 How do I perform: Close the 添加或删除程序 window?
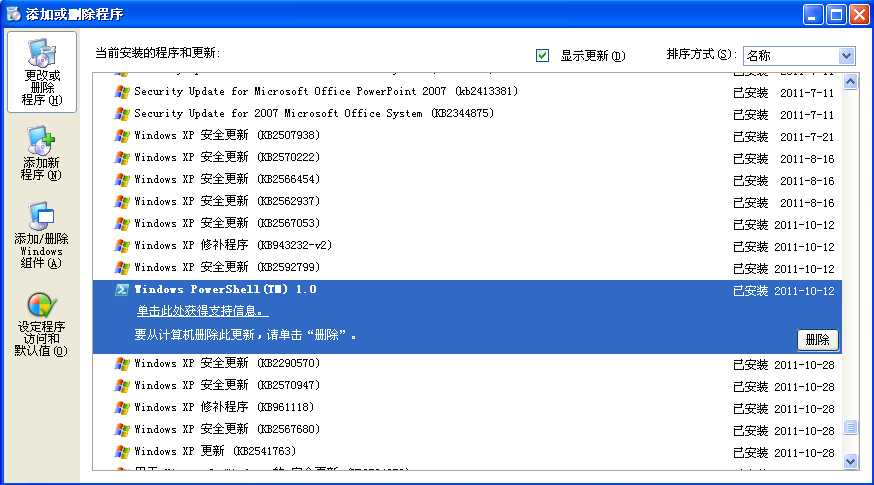click(x=859, y=14)
